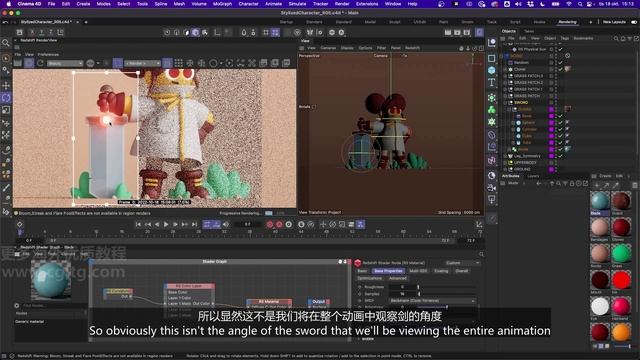The height and width of the screenshot is (360, 640).
Task: Open the Advanced tab in node attributes
Action: pyautogui.click(x=398, y=278)
